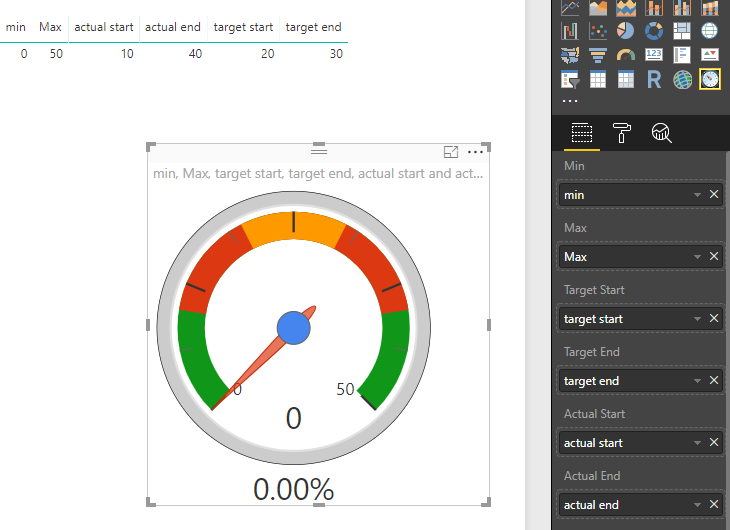Open focus mode on the gauge visual

click(x=451, y=152)
